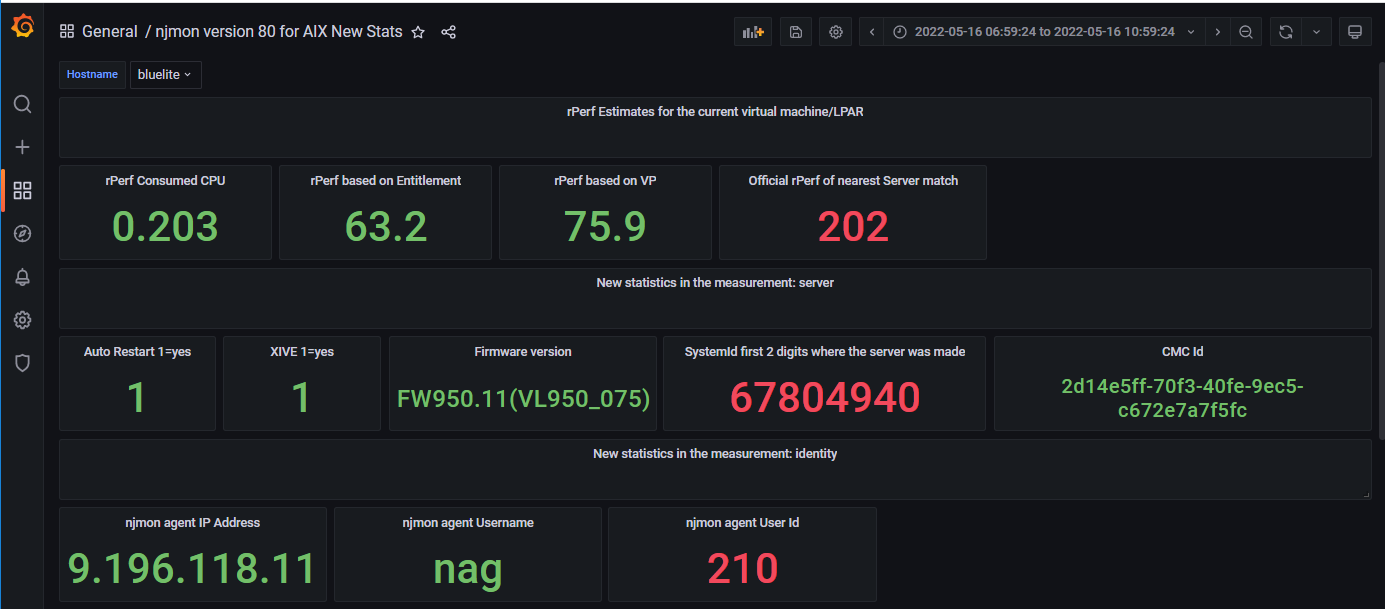Expand the Hostname bluelite dropdown

click(166, 75)
